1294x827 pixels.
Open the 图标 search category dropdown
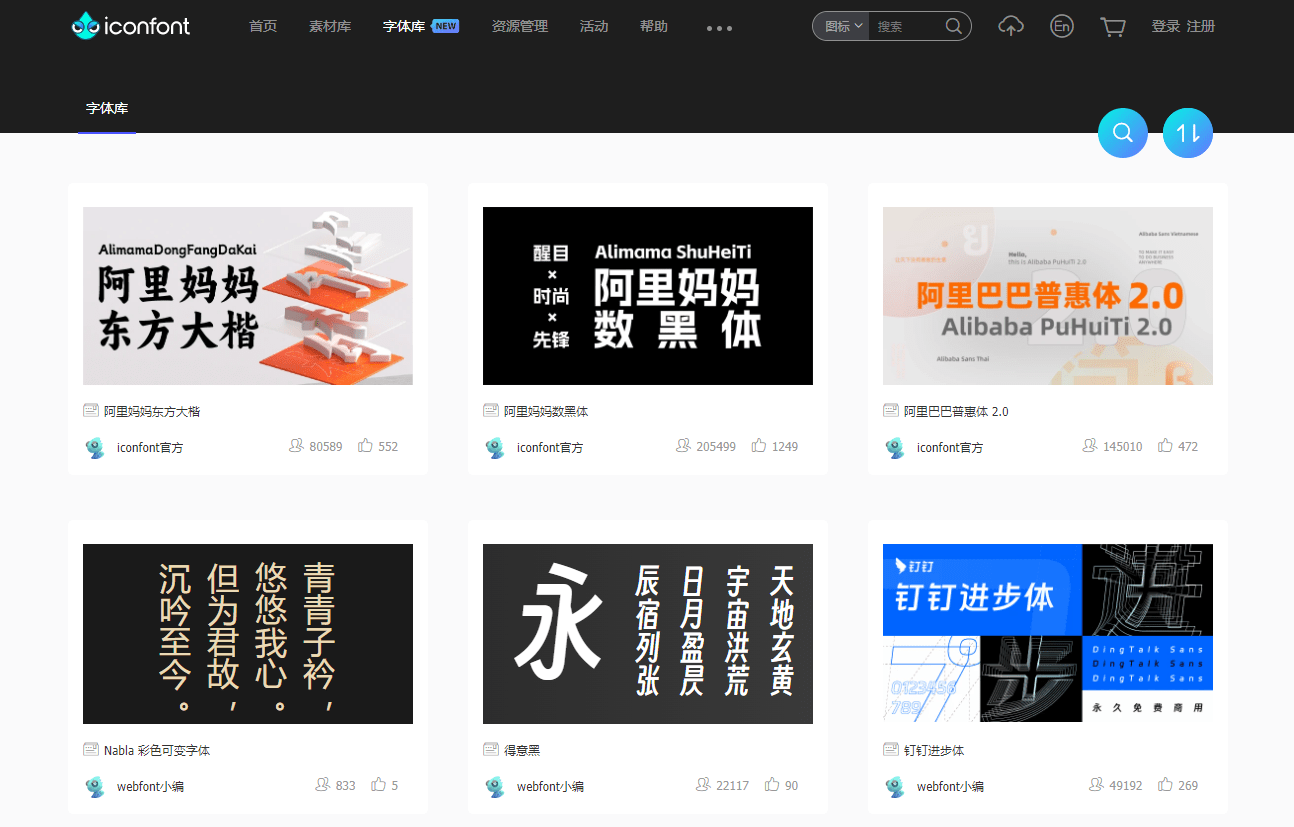pyautogui.click(x=840, y=26)
